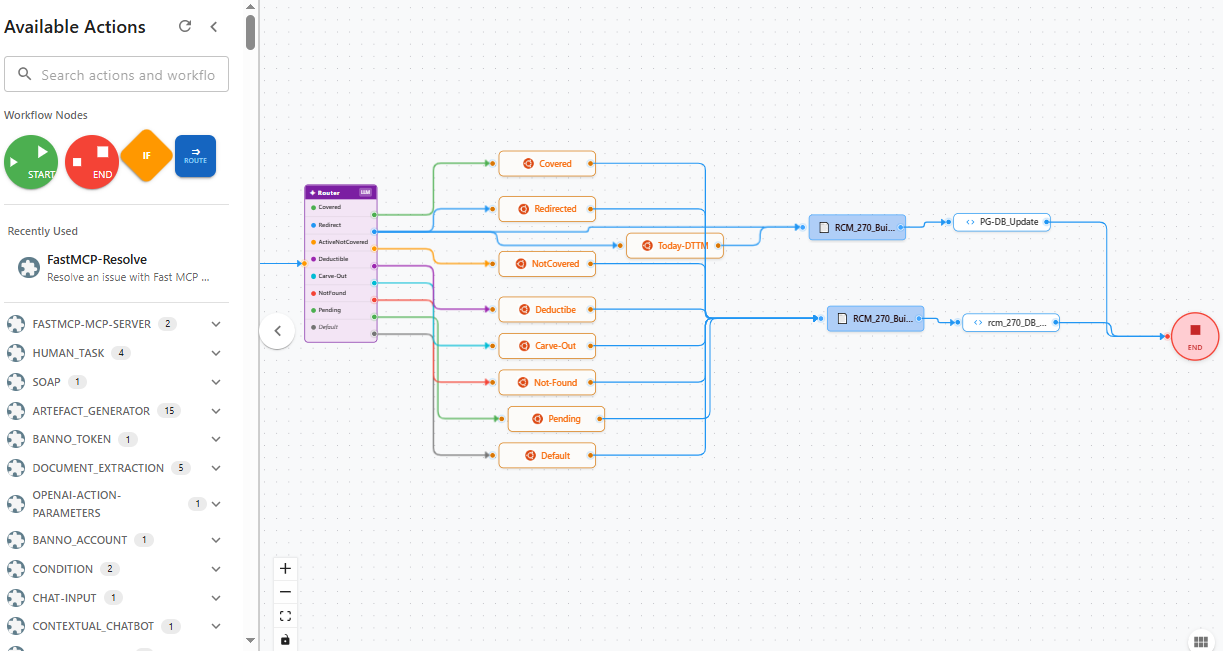The height and width of the screenshot is (651, 1223).
Task: Expand the ARTEFACT_GENERATOR category chevron
Action: [x=216, y=411]
